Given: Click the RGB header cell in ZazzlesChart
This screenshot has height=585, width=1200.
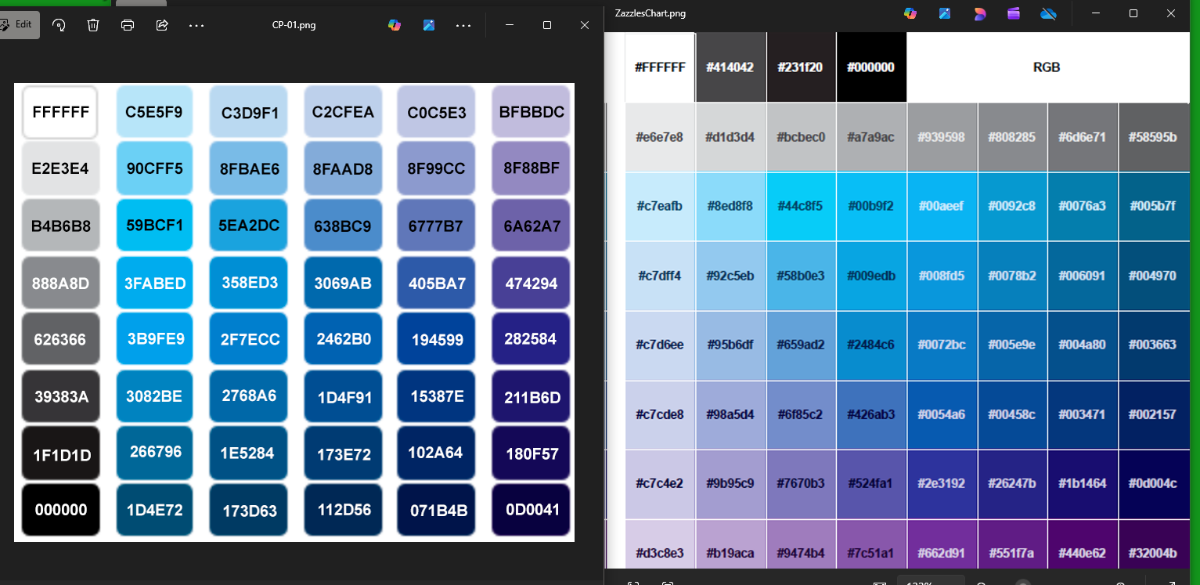Looking at the screenshot, I should click(x=1046, y=67).
